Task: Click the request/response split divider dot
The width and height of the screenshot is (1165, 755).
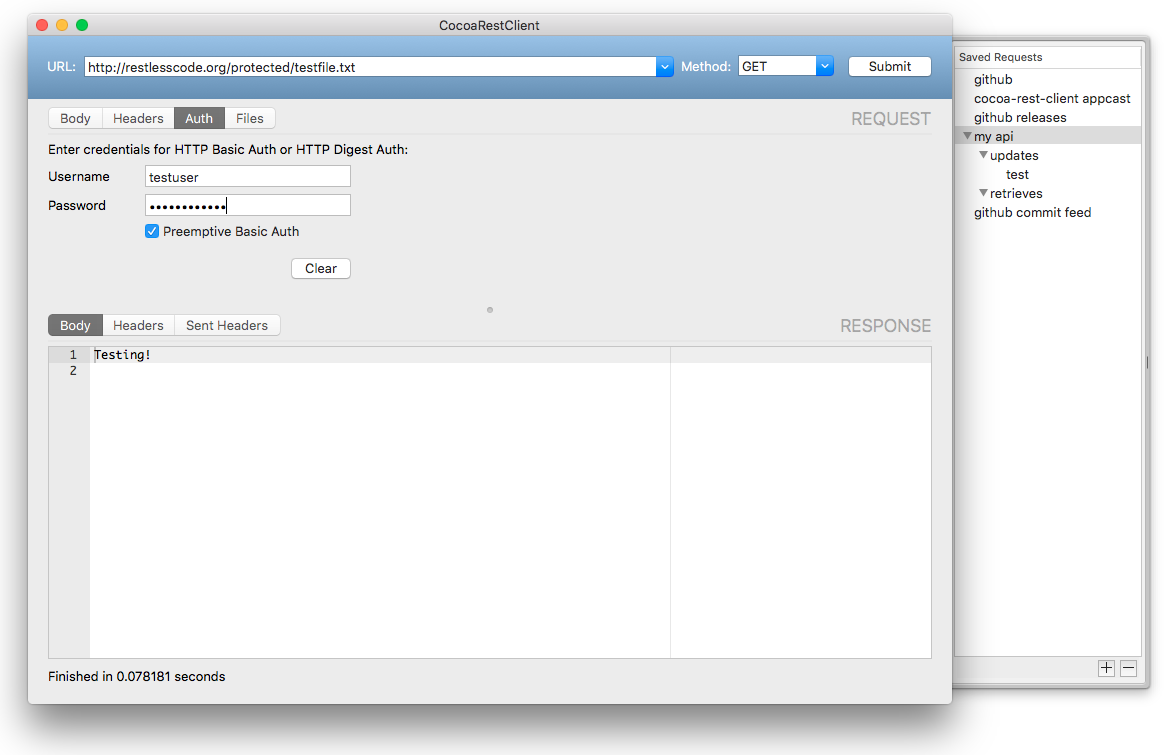Action: click(490, 310)
